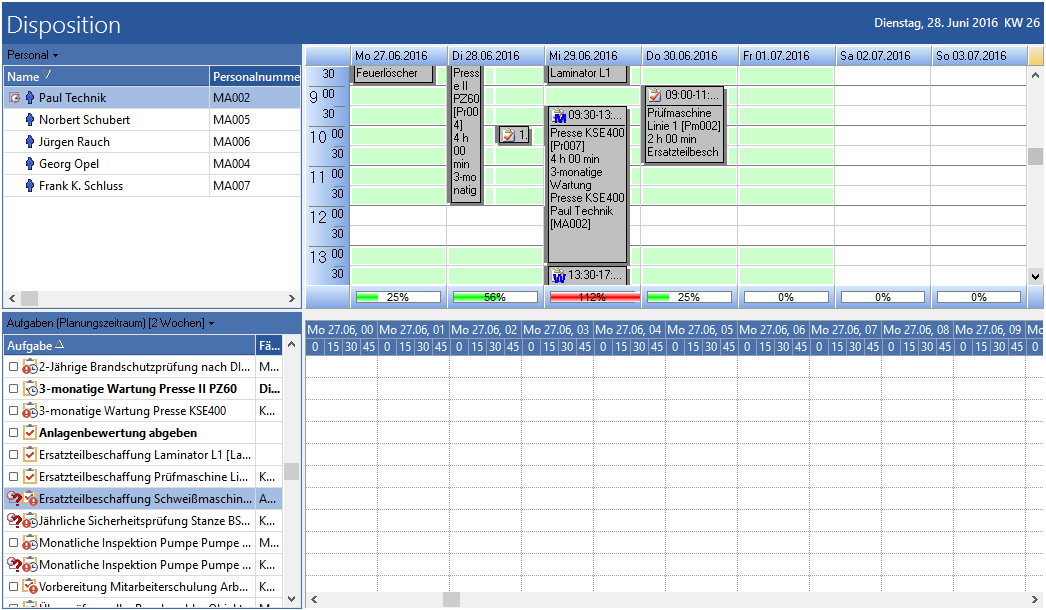Screen dimensions: 1046x610
Task: Select the Mo 27.06.2016 day header
Action: (x=398, y=55)
